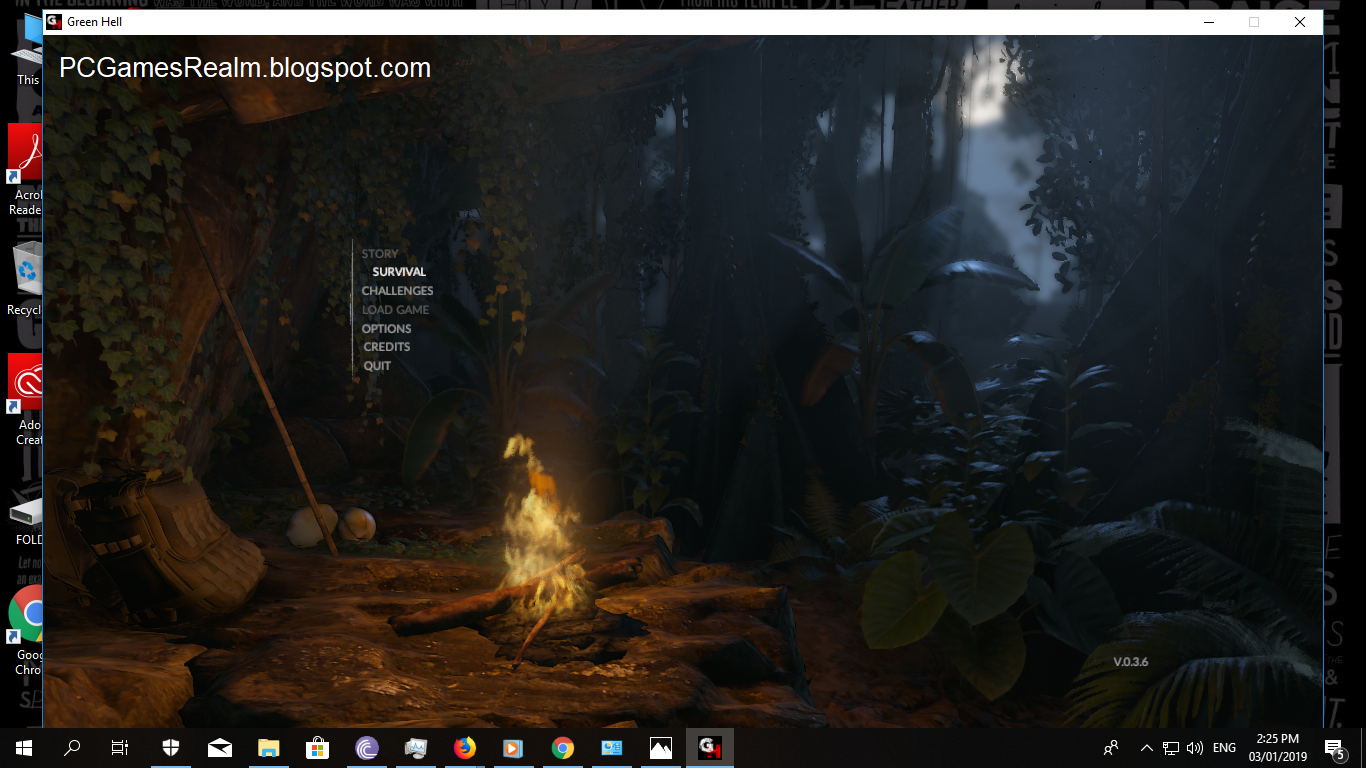Screen dimensions: 1366x768
Task: Open the CHALLENGES menu entry
Action: pos(397,291)
